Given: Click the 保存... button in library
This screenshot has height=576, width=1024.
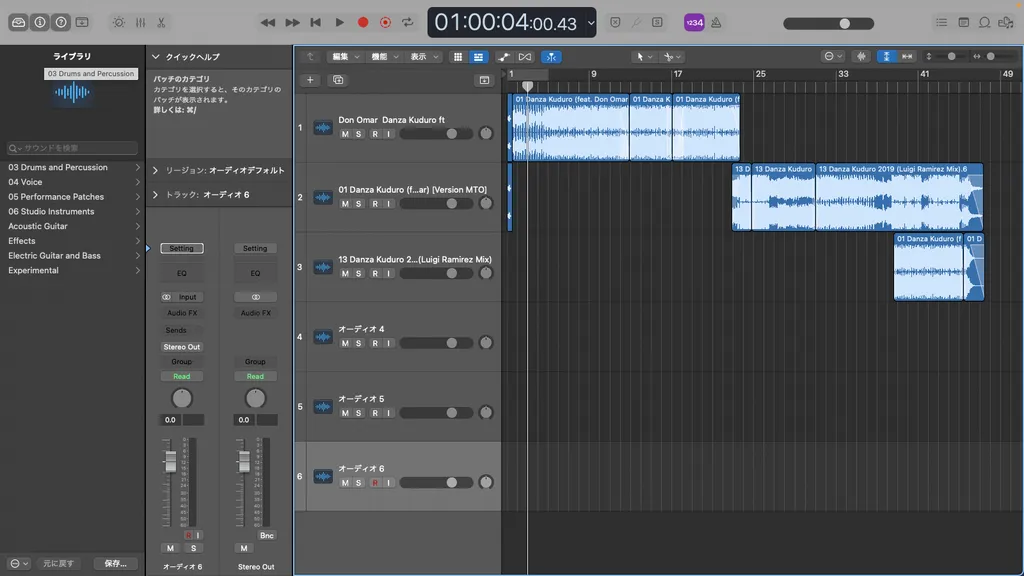Looking at the screenshot, I should tap(115, 563).
